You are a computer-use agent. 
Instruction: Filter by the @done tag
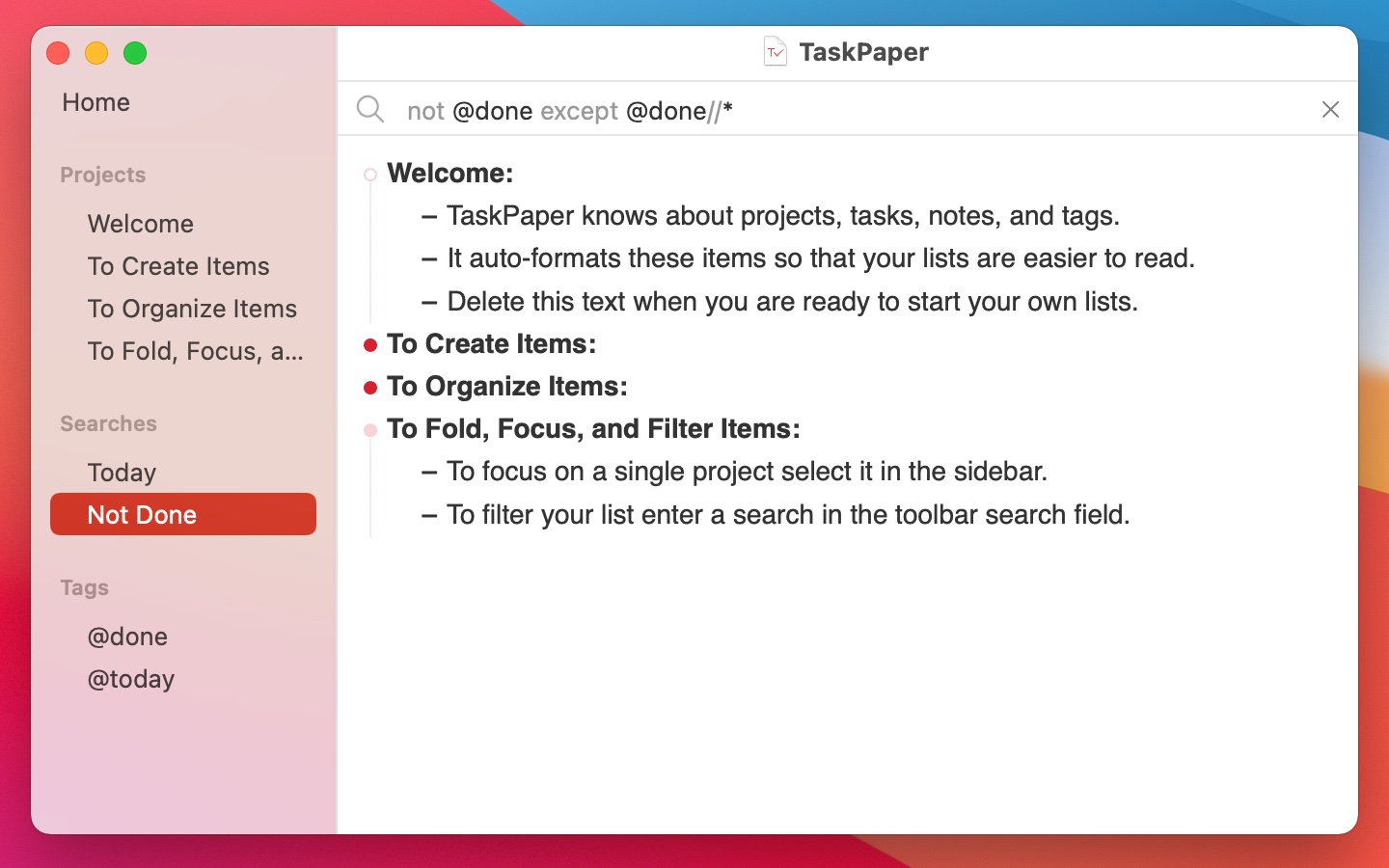point(127,637)
